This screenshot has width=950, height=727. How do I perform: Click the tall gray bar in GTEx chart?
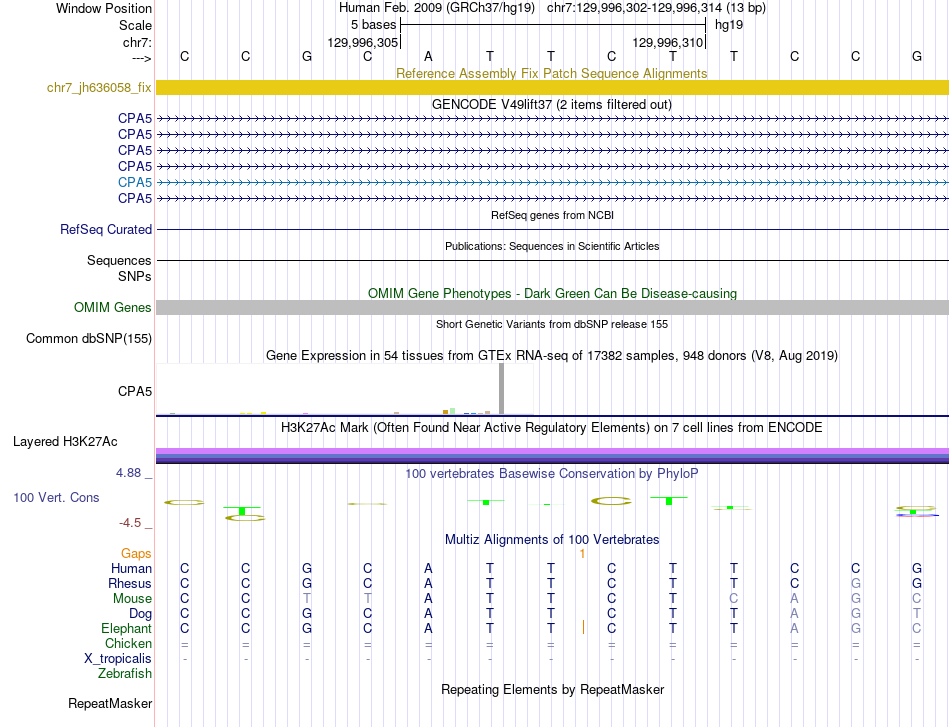pyautogui.click(x=501, y=388)
